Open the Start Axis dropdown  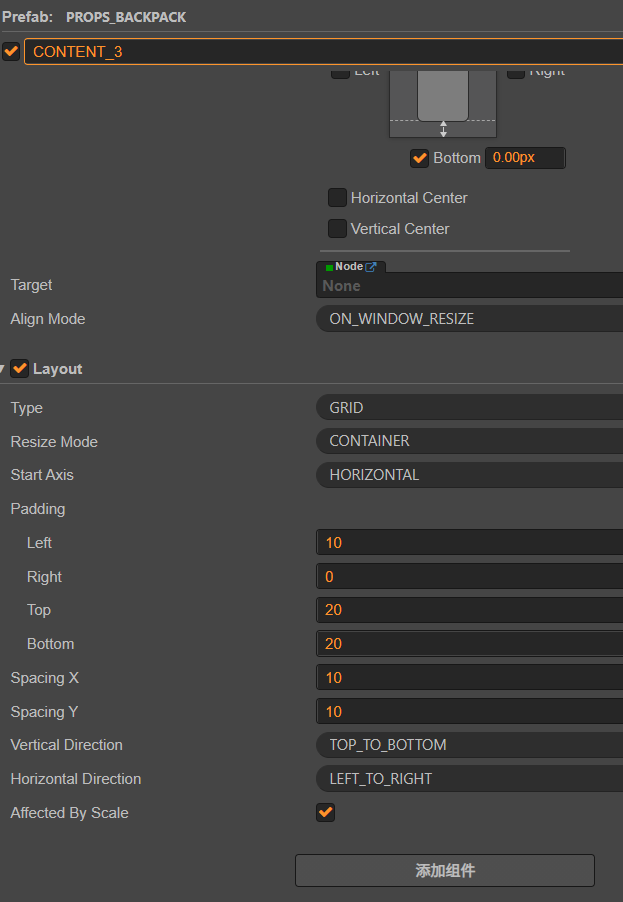[x=470, y=475]
